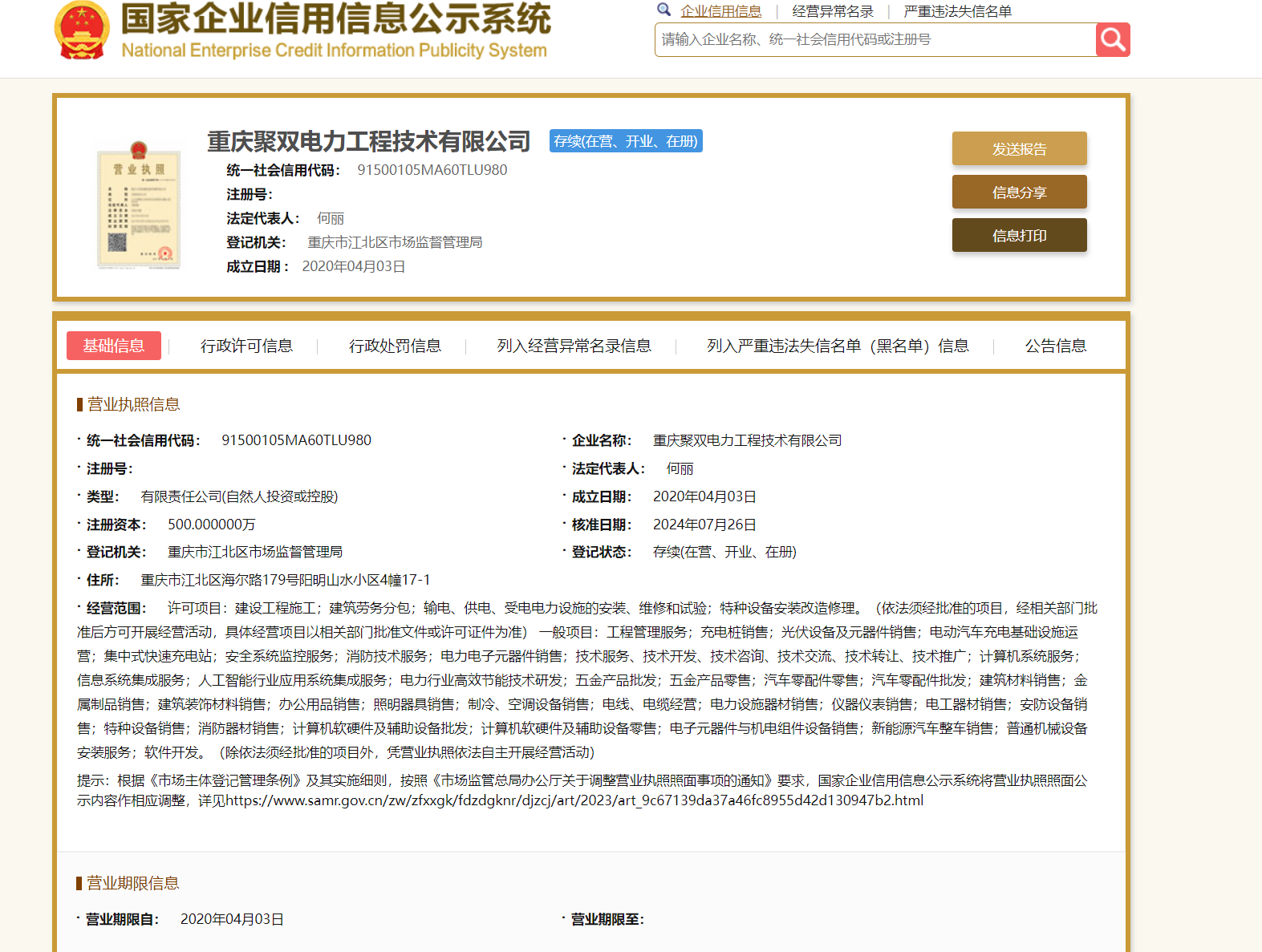
Task: Click legal representative 何丽 in the header
Action: pyautogui.click(x=331, y=218)
